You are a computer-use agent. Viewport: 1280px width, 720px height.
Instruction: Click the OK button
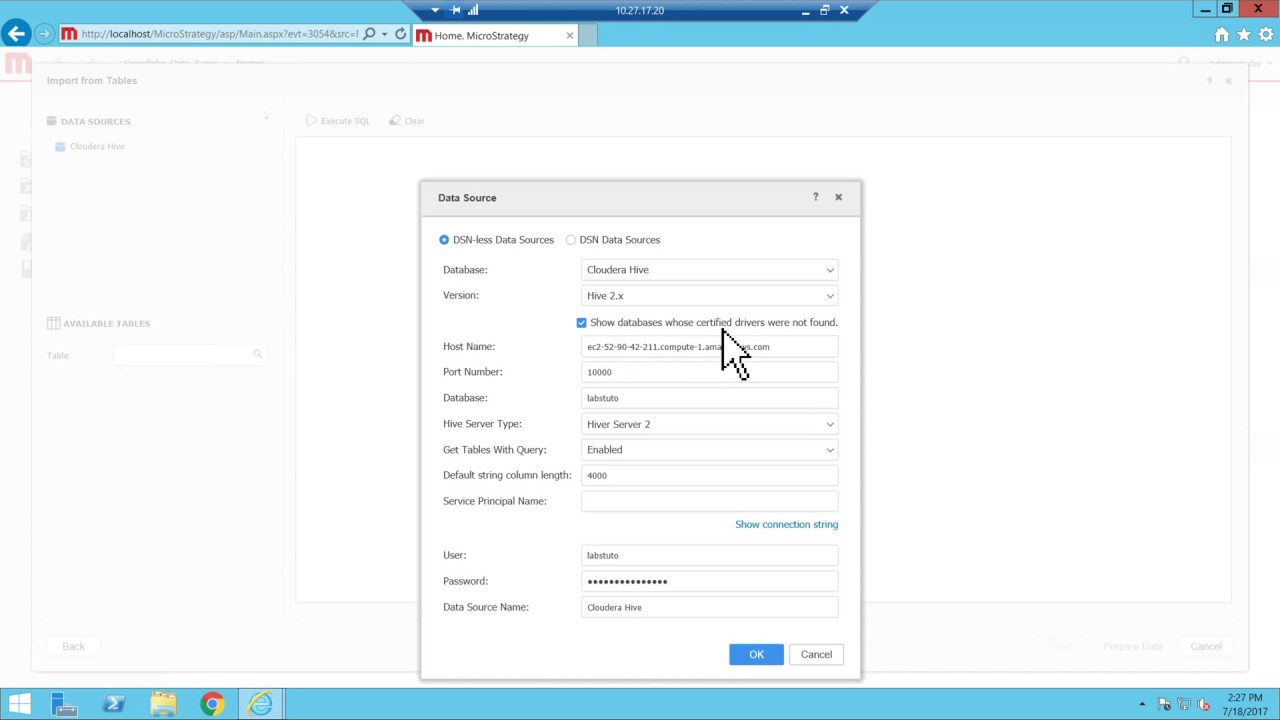757,655
